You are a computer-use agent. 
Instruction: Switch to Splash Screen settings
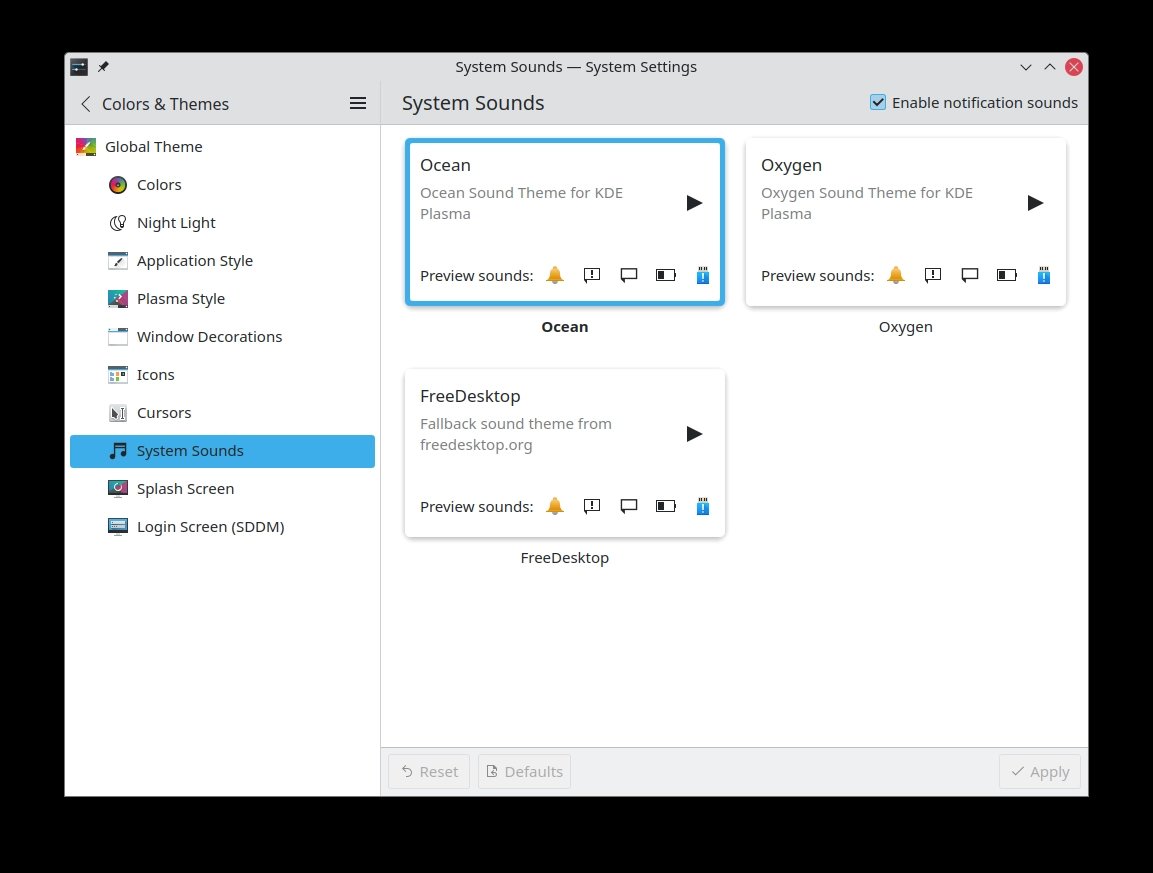pos(185,489)
